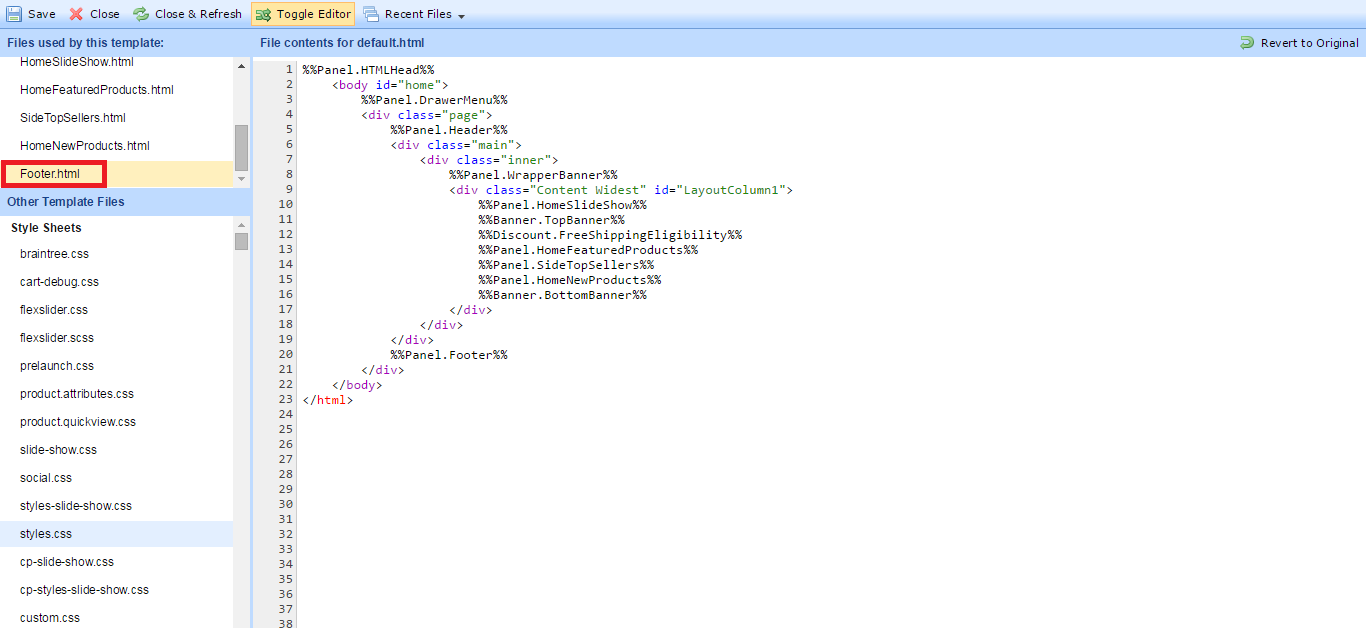Open the Recent Files dropdown arrow
The height and width of the screenshot is (628, 1366).
(461, 16)
